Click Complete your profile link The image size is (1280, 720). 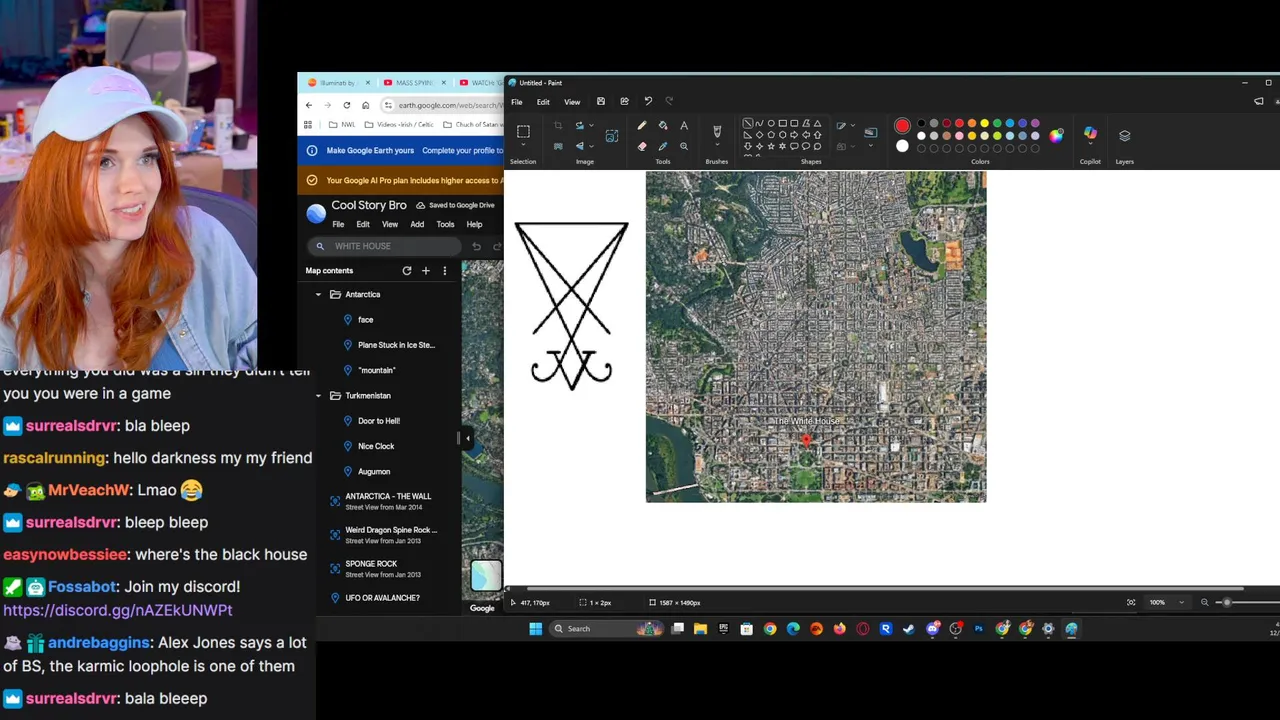pyautogui.click(x=462, y=151)
